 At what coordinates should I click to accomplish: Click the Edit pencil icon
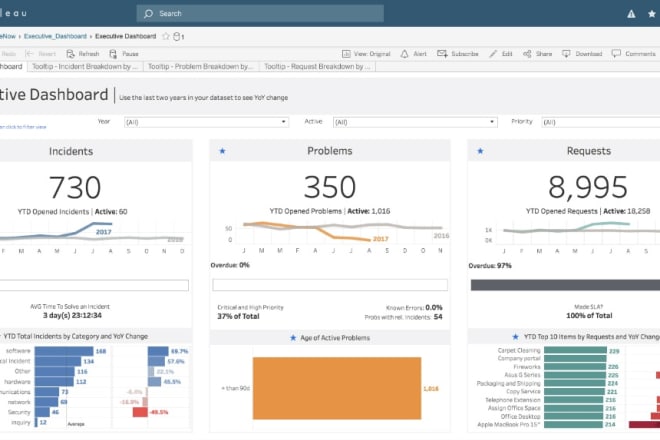[493, 53]
